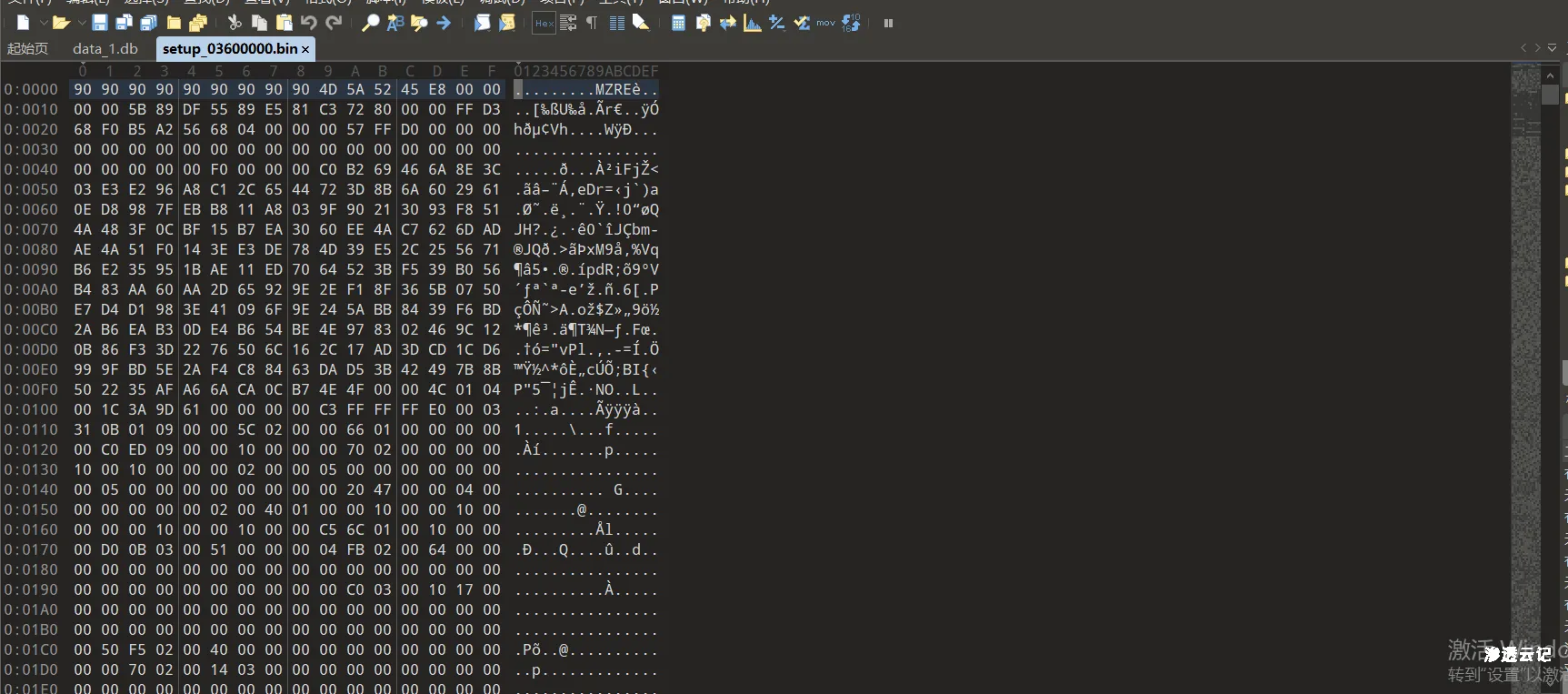Switch to the 起始页 tab

(x=27, y=49)
